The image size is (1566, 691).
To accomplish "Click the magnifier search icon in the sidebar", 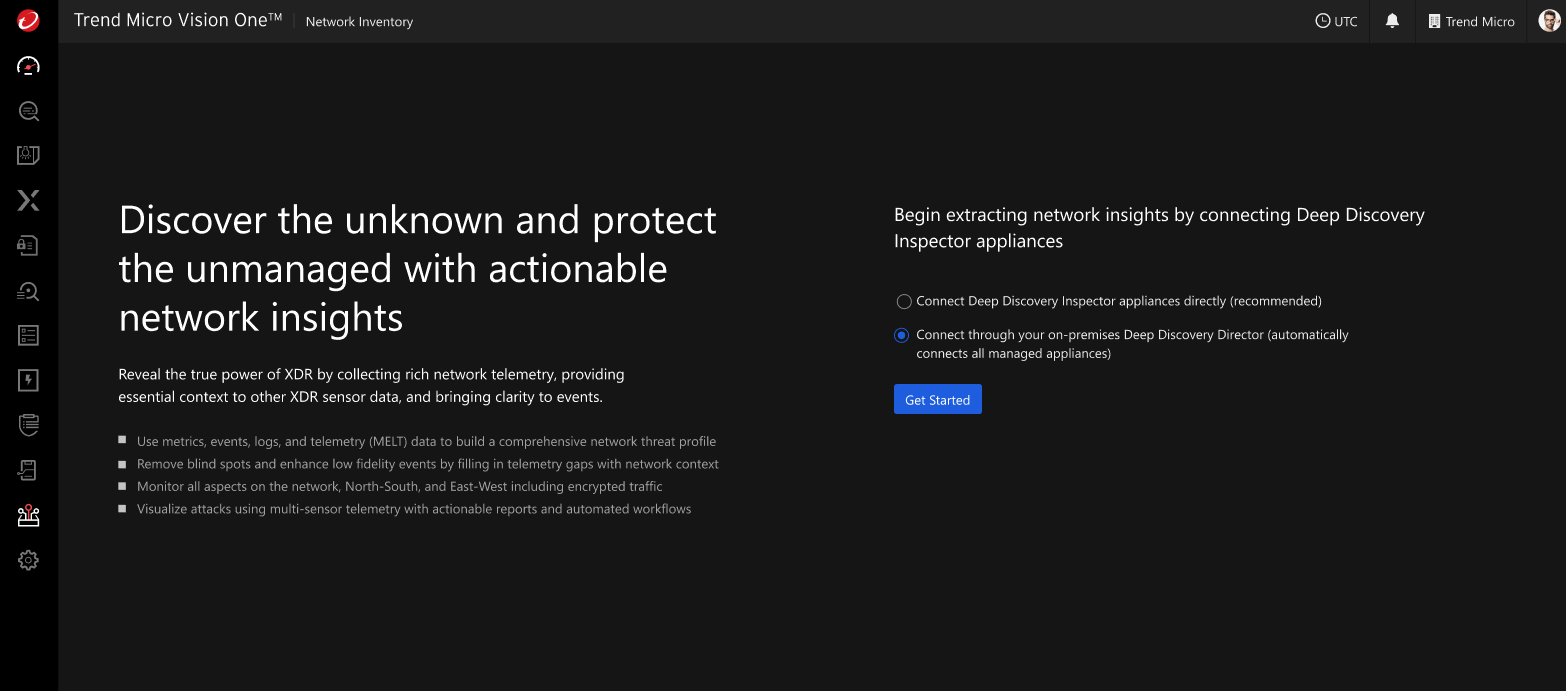I will point(28,111).
